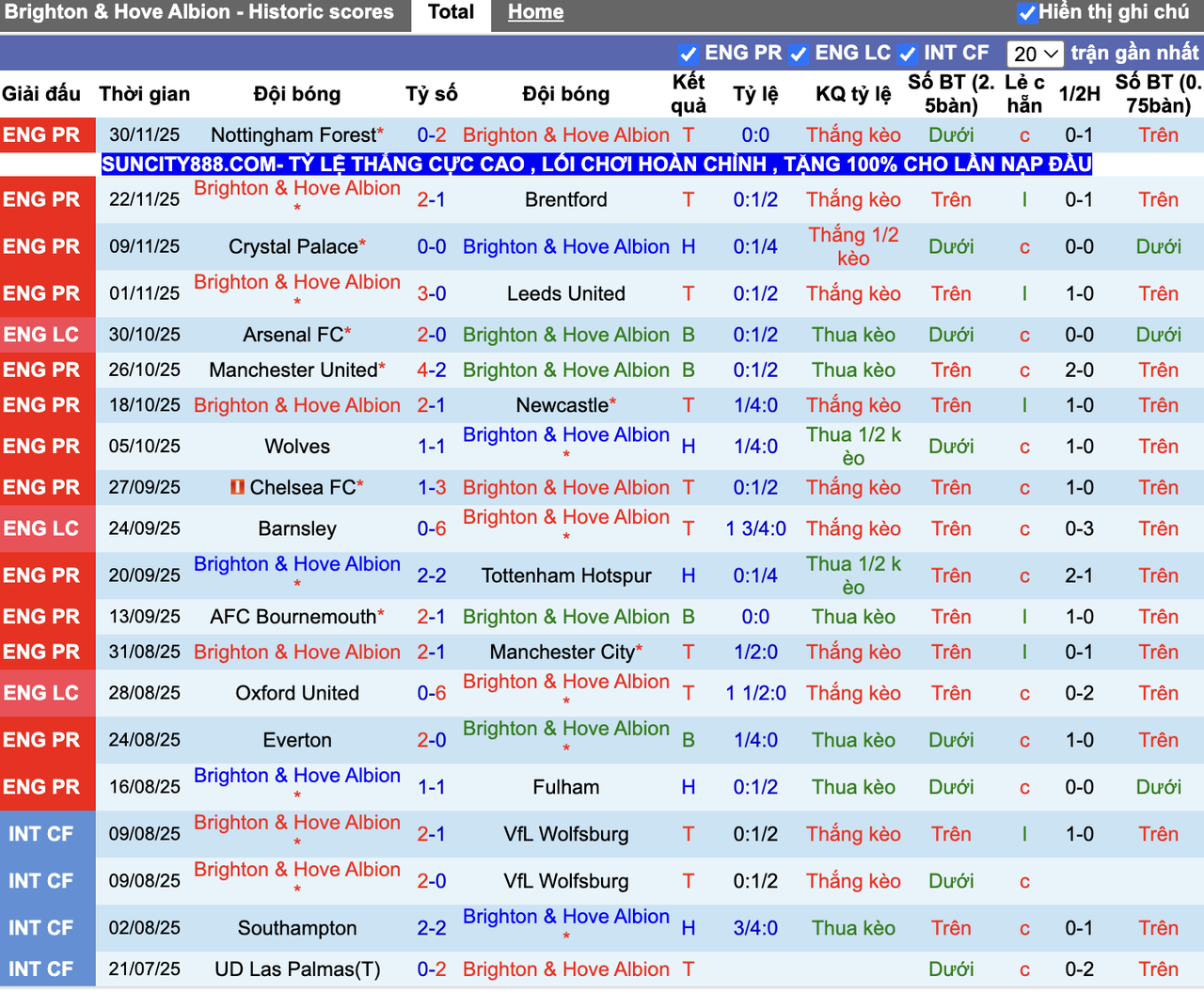Click the 2-2 score against Southampton

432,928
